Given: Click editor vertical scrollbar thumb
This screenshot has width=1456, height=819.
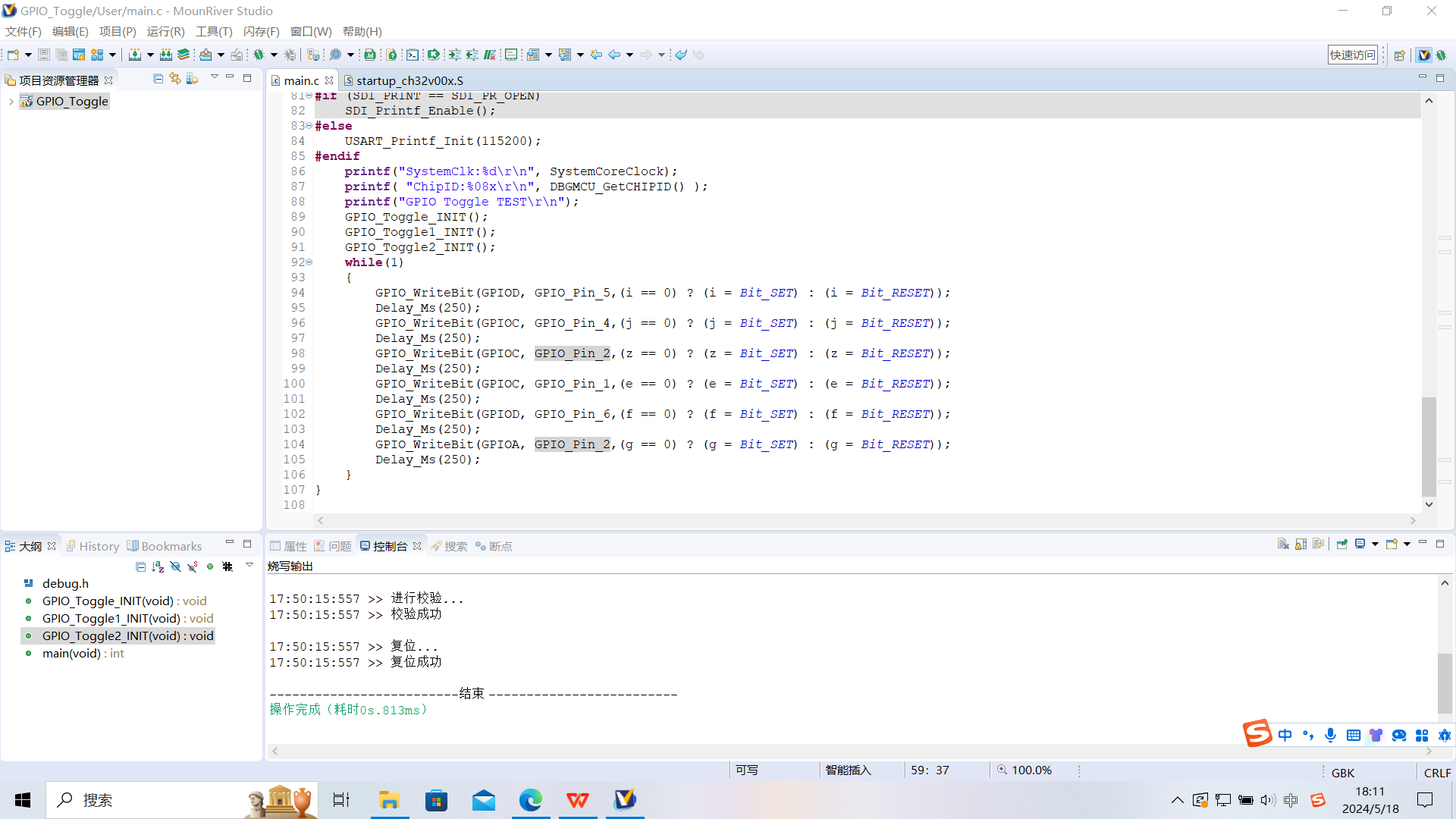Looking at the screenshot, I should pyautogui.click(x=1429, y=446).
